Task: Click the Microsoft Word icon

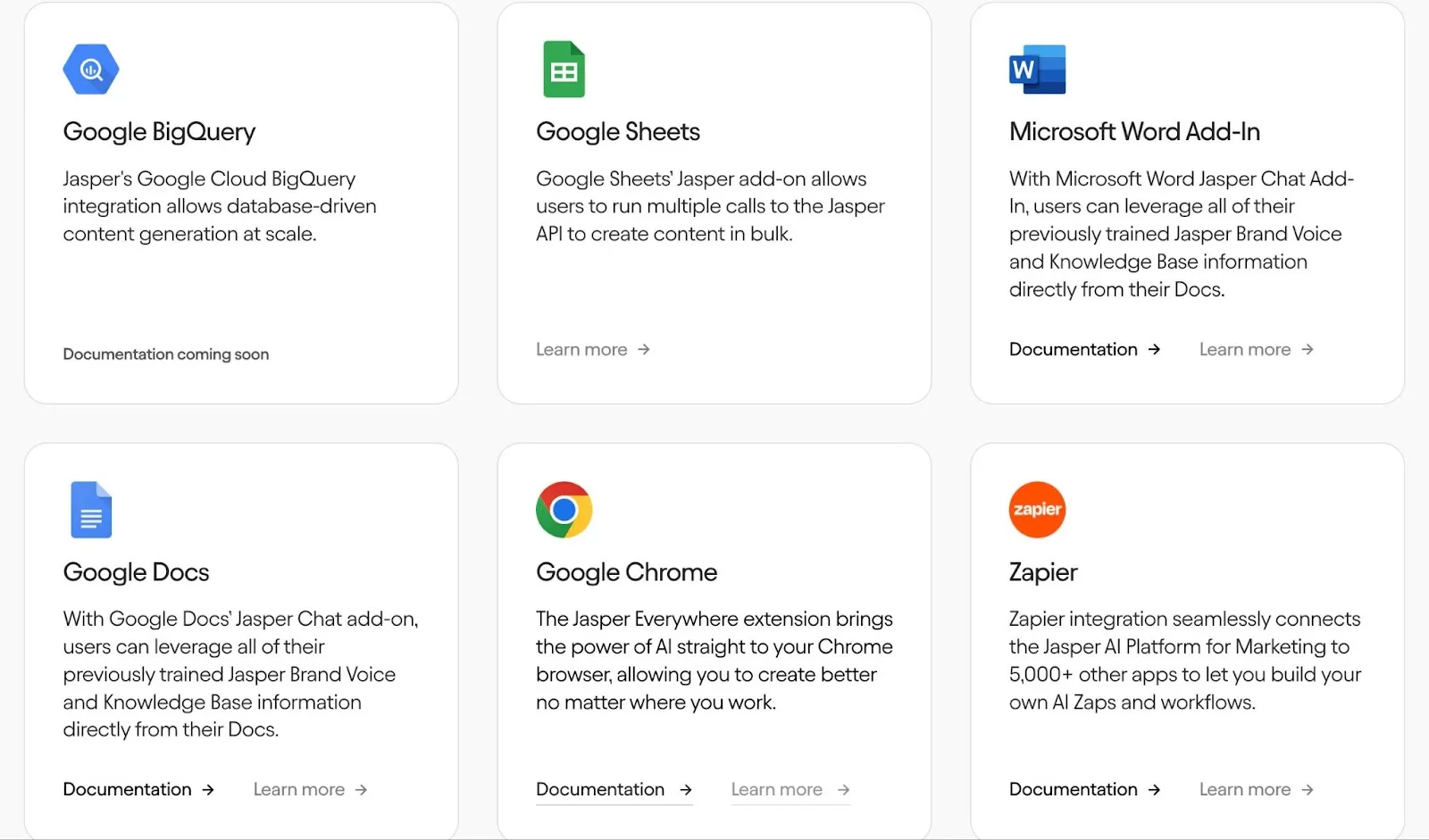Action: [x=1037, y=69]
